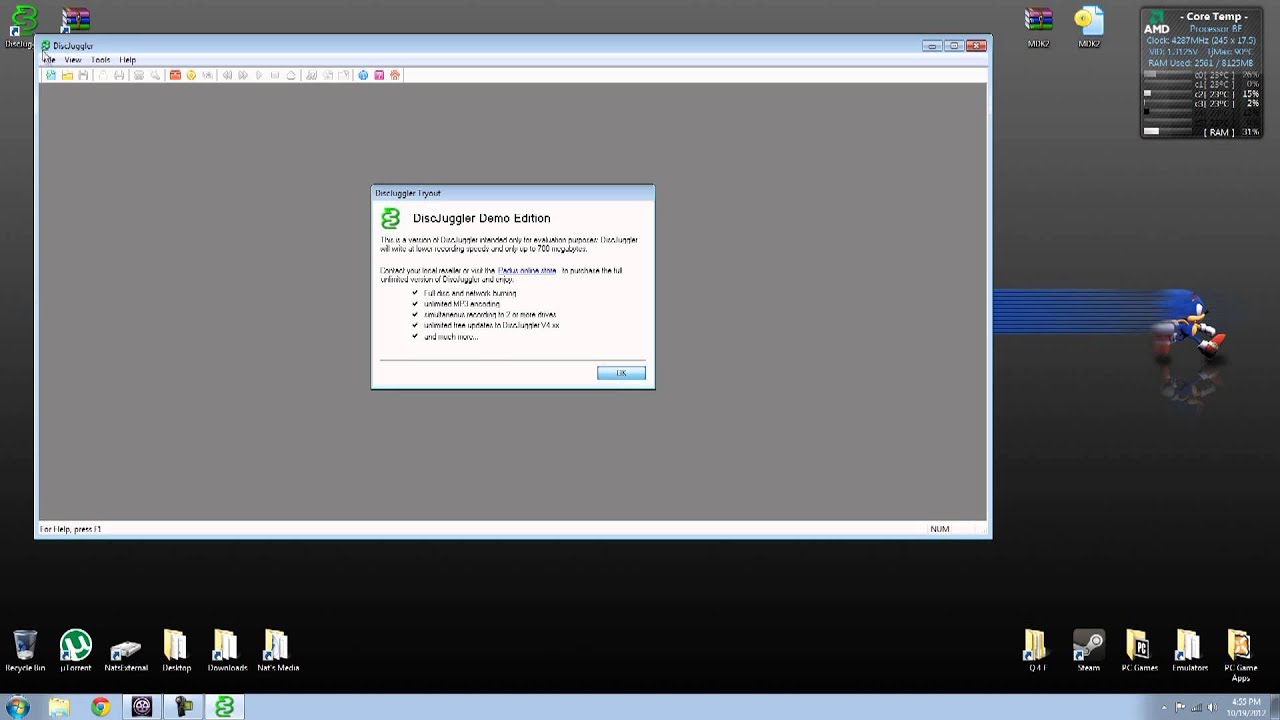This screenshot has width=1280, height=720.
Task: Select the WinRAR shortcut beside DiscJuggler shortcut
Action: (75, 20)
